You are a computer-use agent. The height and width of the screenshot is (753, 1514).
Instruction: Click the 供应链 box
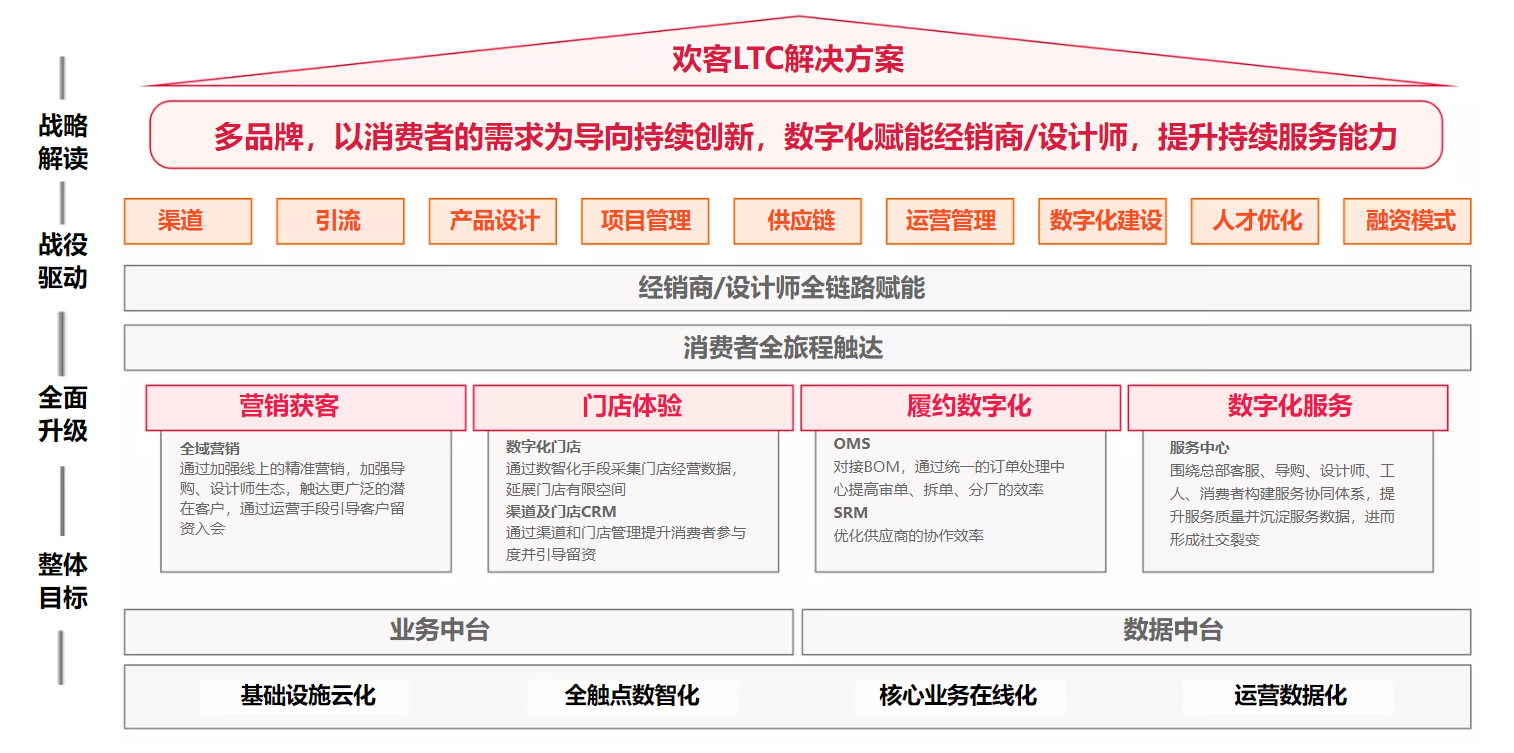click(797, 221)
